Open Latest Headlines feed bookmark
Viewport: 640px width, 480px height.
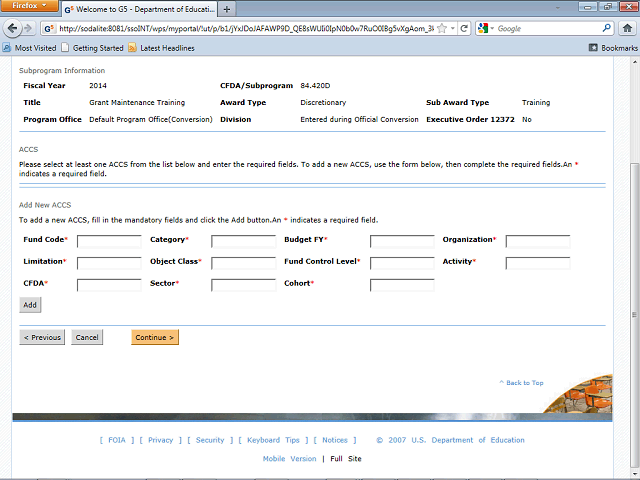[x=162, y=48]
